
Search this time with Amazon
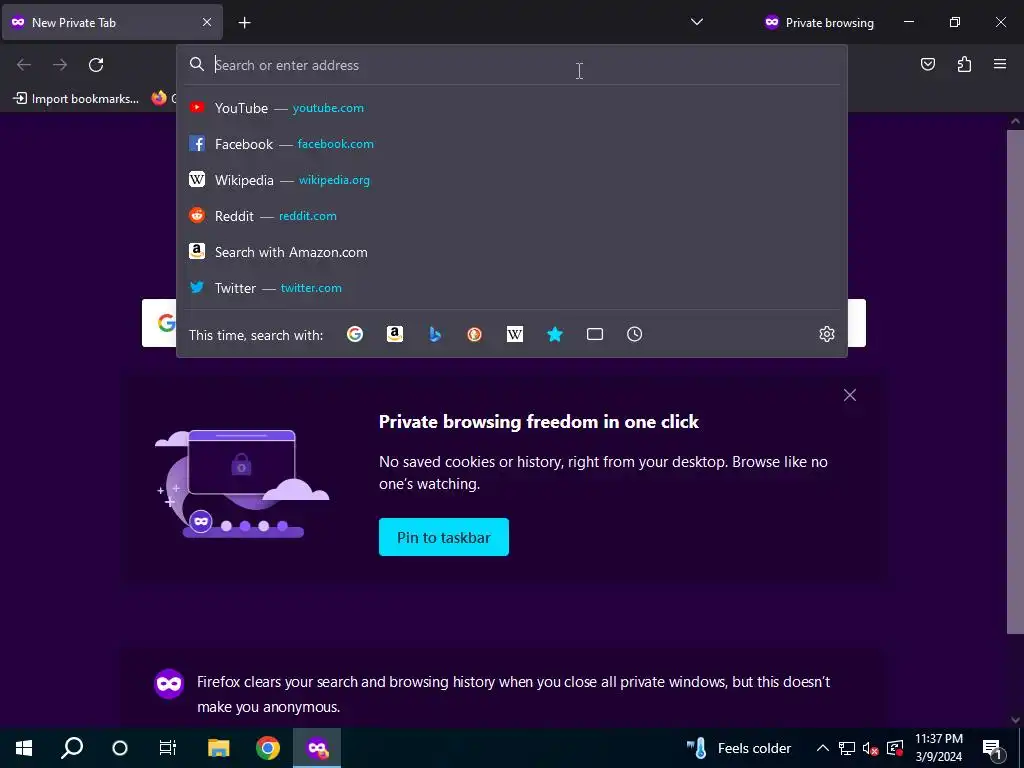(394, 334)
